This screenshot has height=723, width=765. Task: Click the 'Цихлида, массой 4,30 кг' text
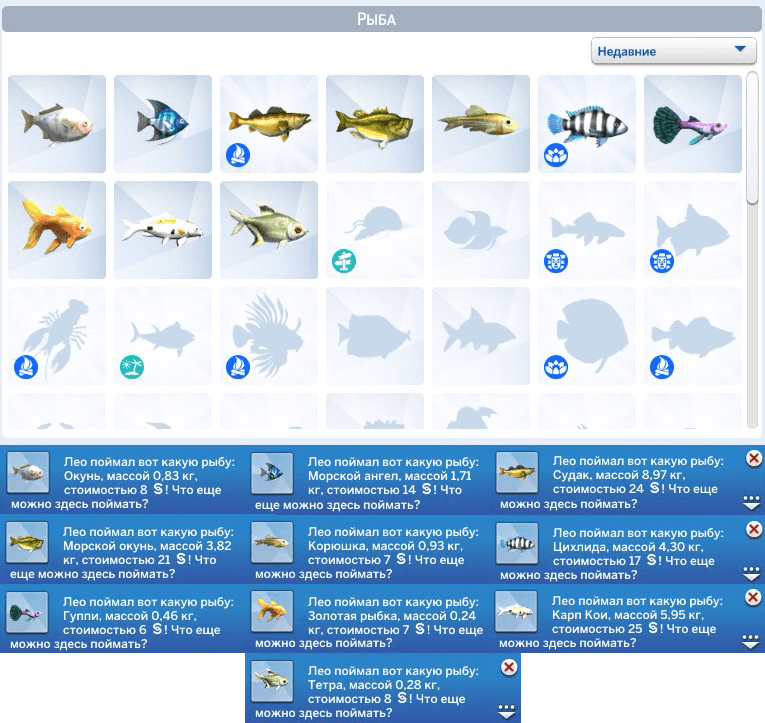coord(628,547)
